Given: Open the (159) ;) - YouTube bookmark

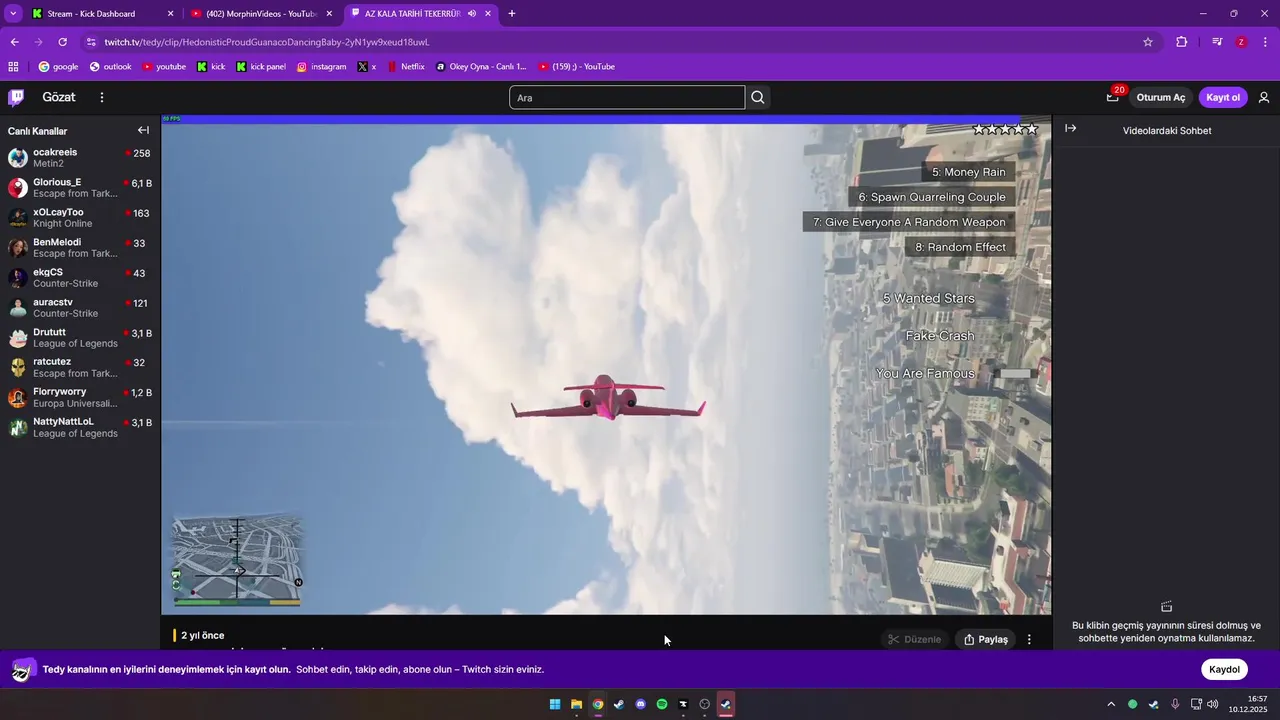Looking at the screenshot, I should pos(576,67).
